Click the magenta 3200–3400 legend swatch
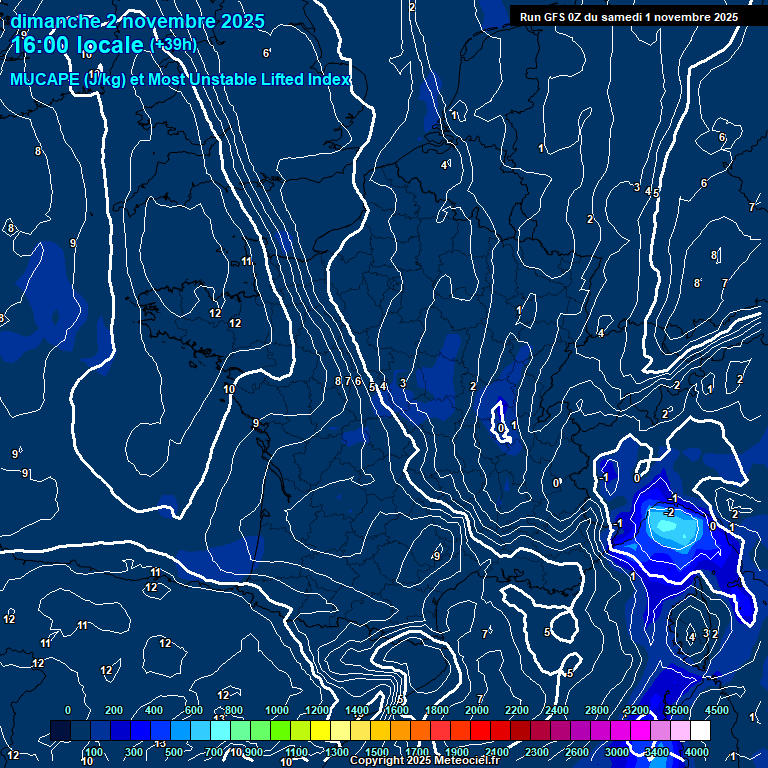This screenshot has height=768, width=768. [640, 730]
